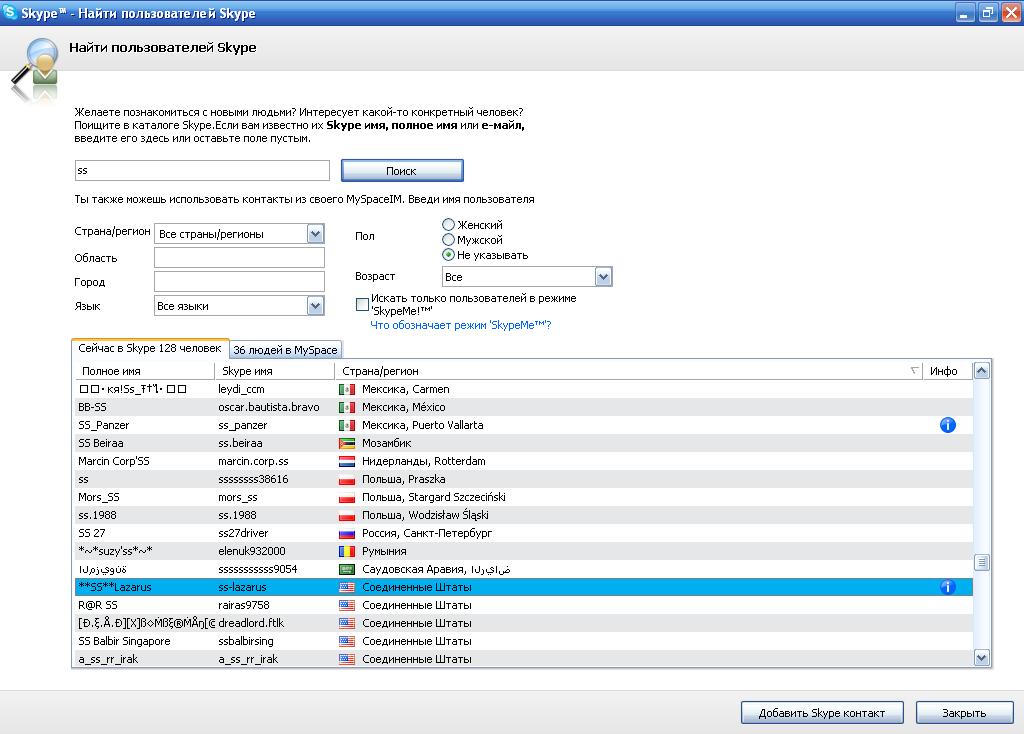Click the Mexico flag beside Puerto Vallarta

tap(347, 425)
